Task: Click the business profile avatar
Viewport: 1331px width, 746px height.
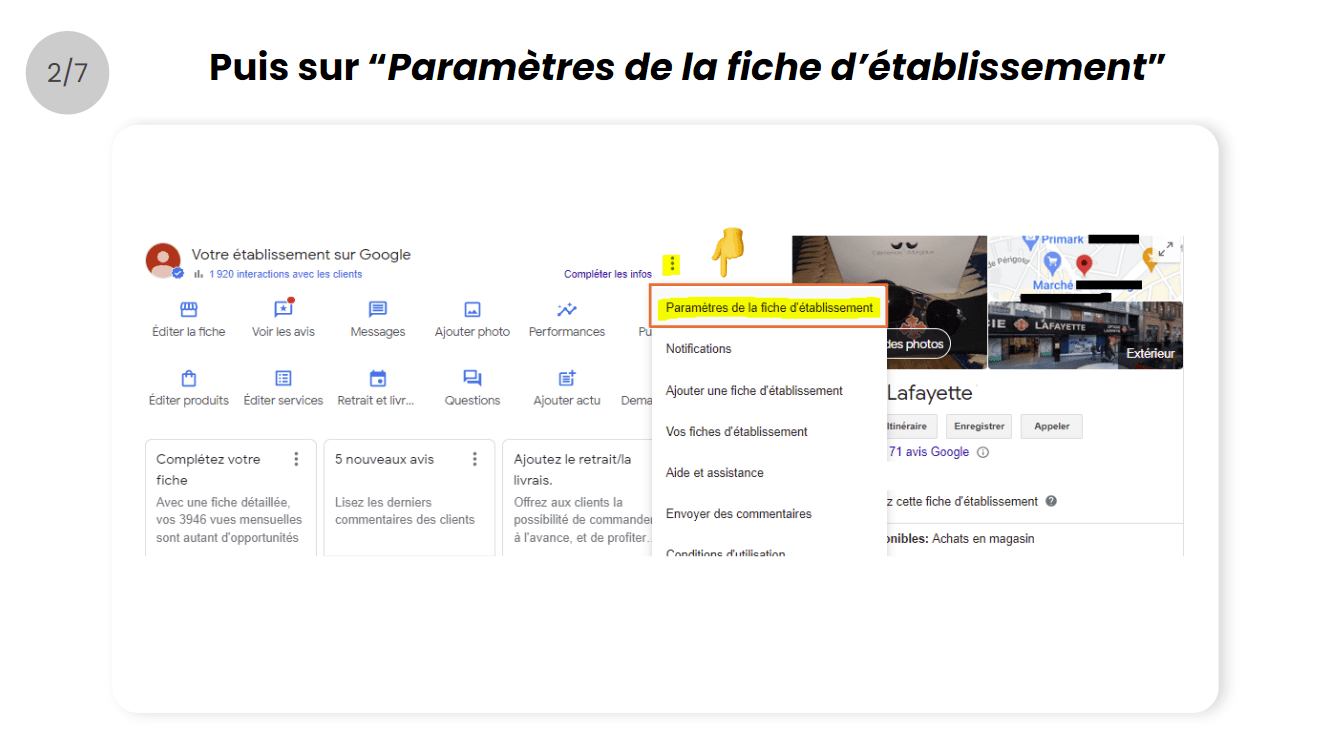Action: point(163,260)
